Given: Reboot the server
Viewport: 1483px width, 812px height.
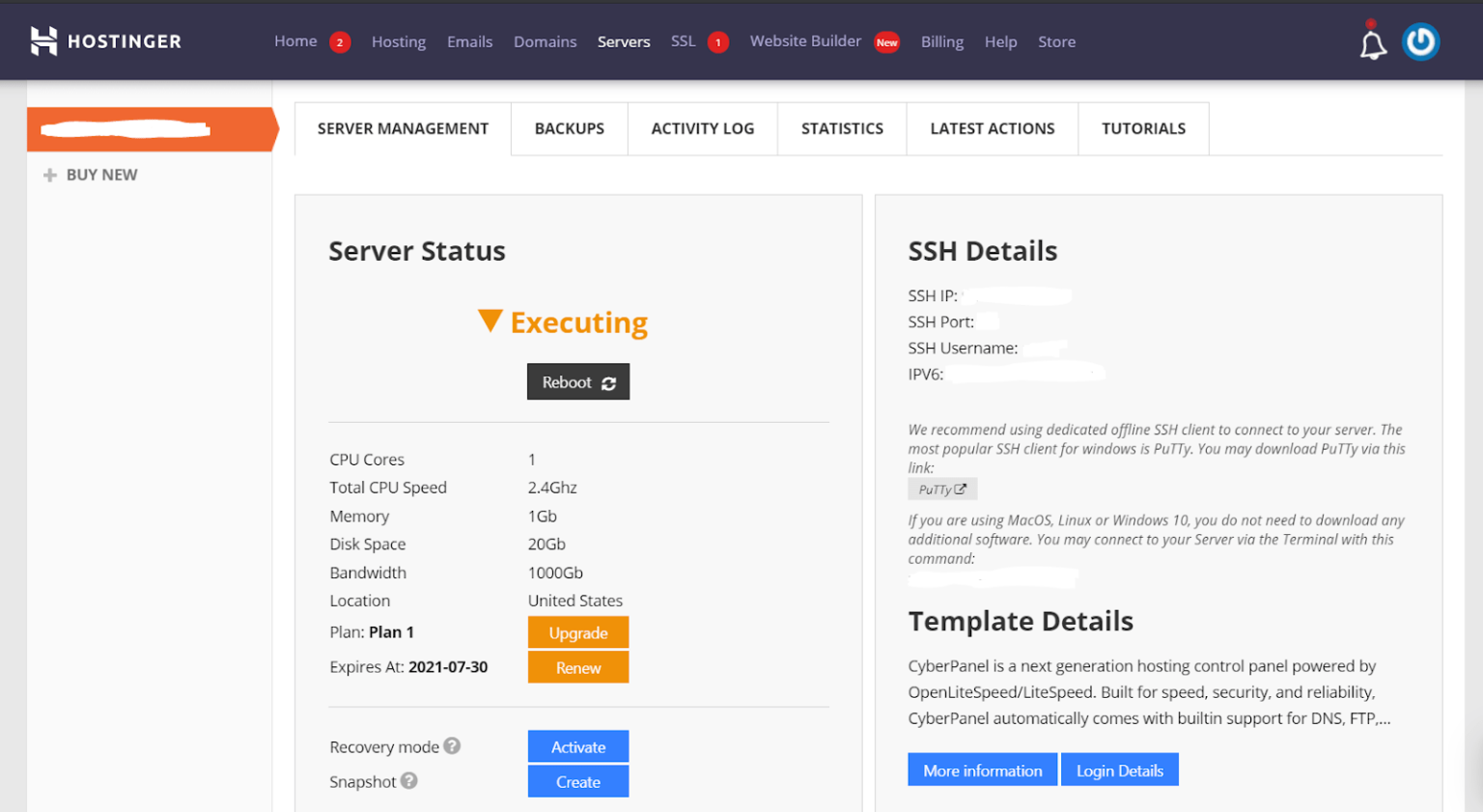Looking at the screenshot, I should pos(577,381).
